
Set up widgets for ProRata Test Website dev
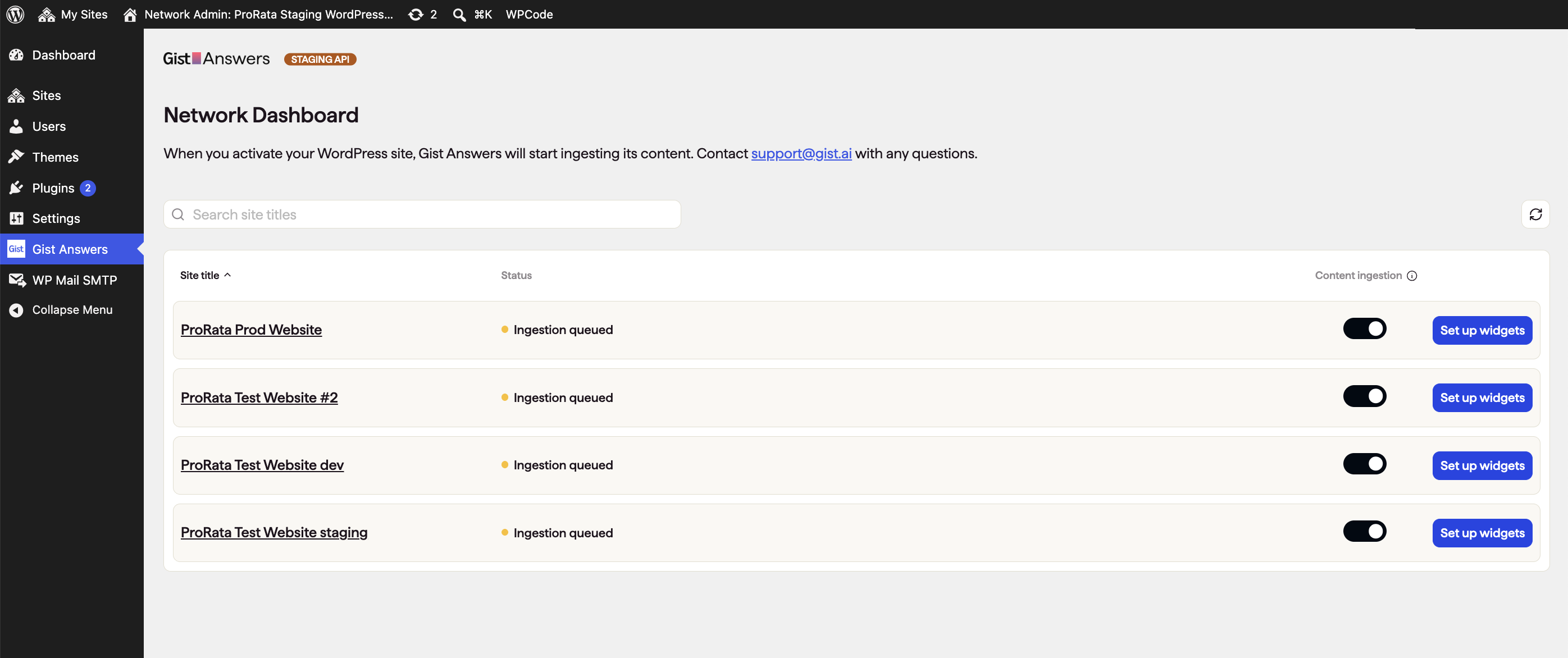(1482, 465)
